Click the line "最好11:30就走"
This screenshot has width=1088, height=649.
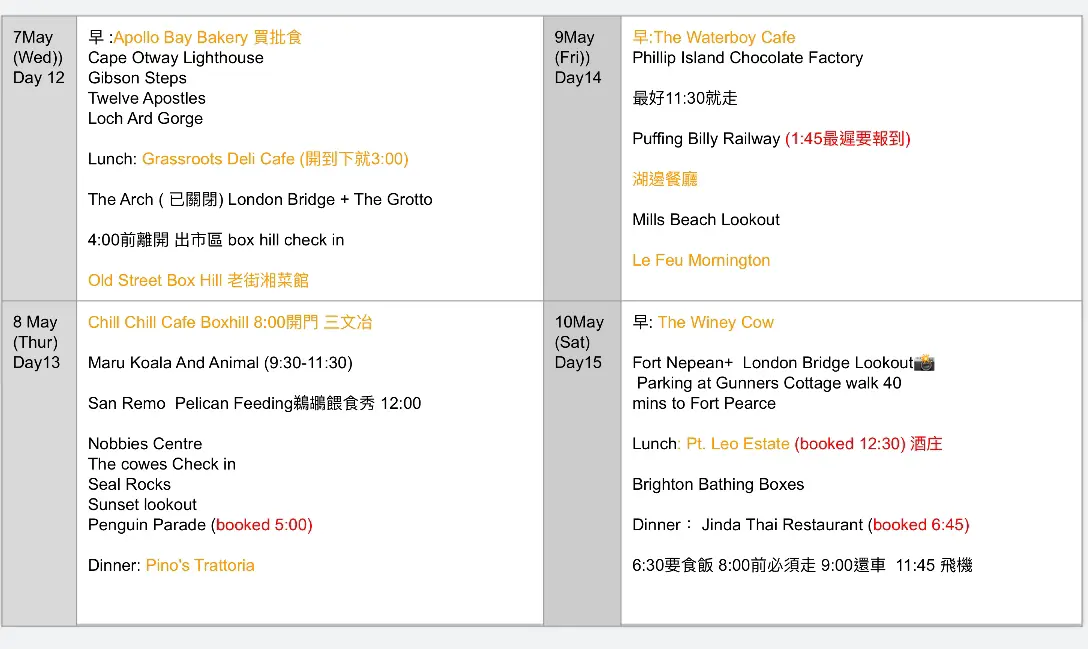click(685, 98)
